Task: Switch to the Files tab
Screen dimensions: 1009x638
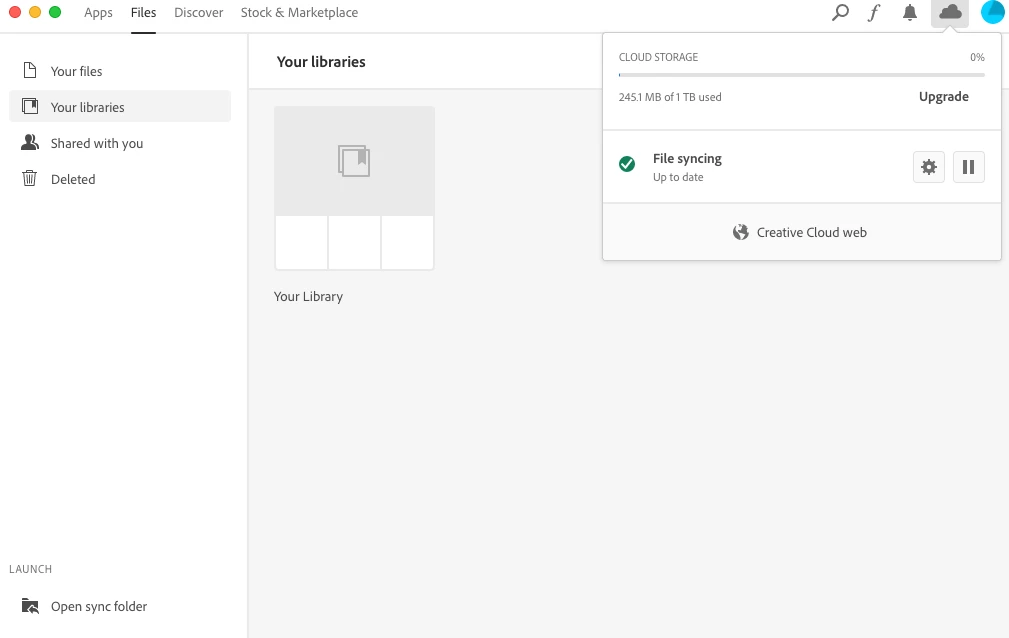Action: pyautogui.click(x=143, y=13)
